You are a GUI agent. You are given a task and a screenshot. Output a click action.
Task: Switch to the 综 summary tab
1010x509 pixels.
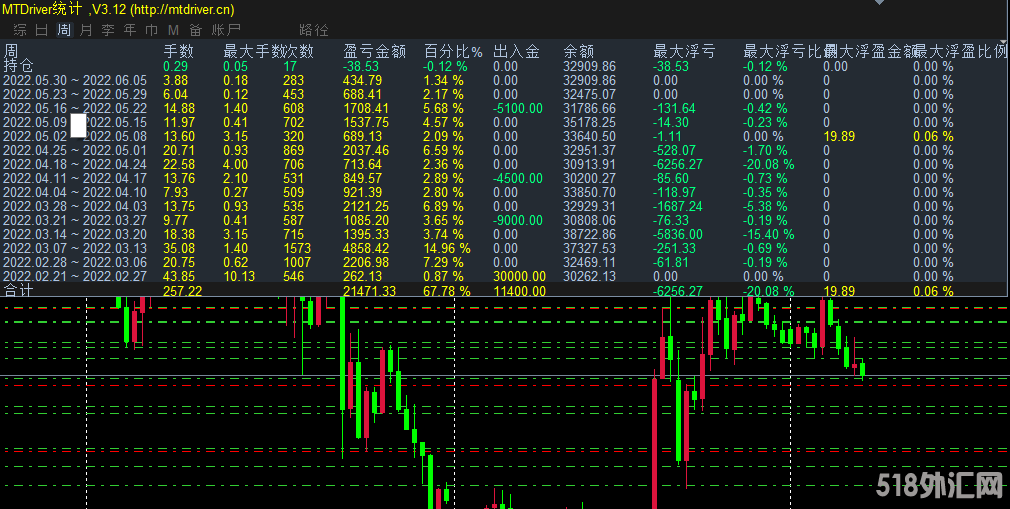coord(20,30)
